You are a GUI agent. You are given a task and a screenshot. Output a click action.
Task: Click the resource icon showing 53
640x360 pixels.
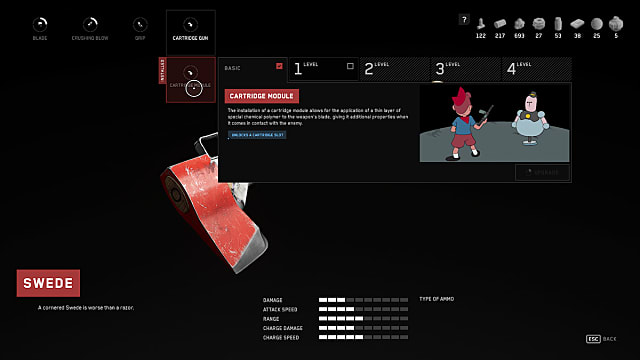click(558, 24)
